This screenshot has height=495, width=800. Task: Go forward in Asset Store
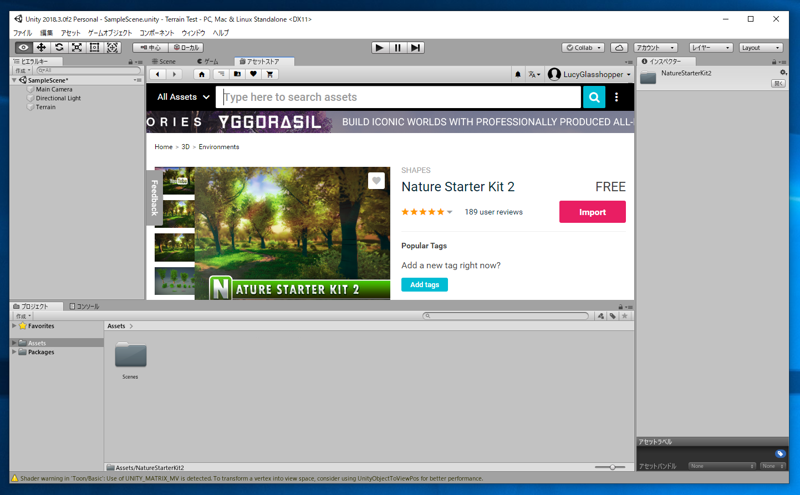[174, 74]
